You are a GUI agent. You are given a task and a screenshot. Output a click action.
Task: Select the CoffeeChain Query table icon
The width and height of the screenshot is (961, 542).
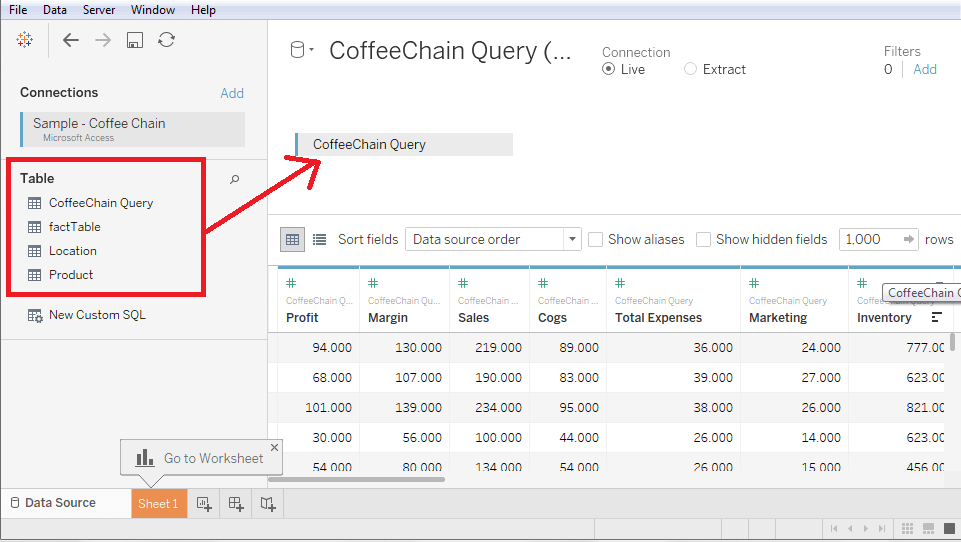[34, 203]
